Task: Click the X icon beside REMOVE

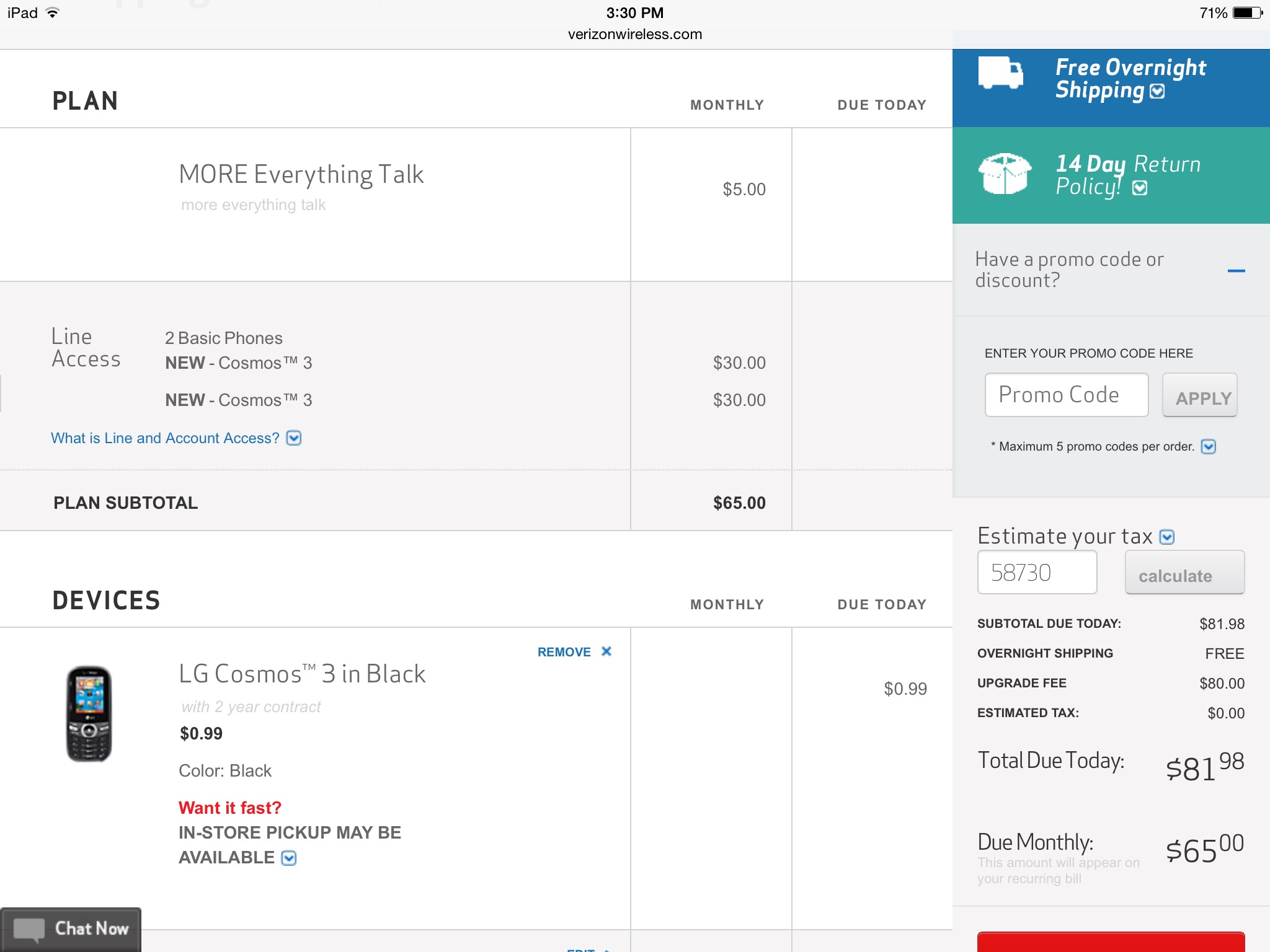Action: 606,651
